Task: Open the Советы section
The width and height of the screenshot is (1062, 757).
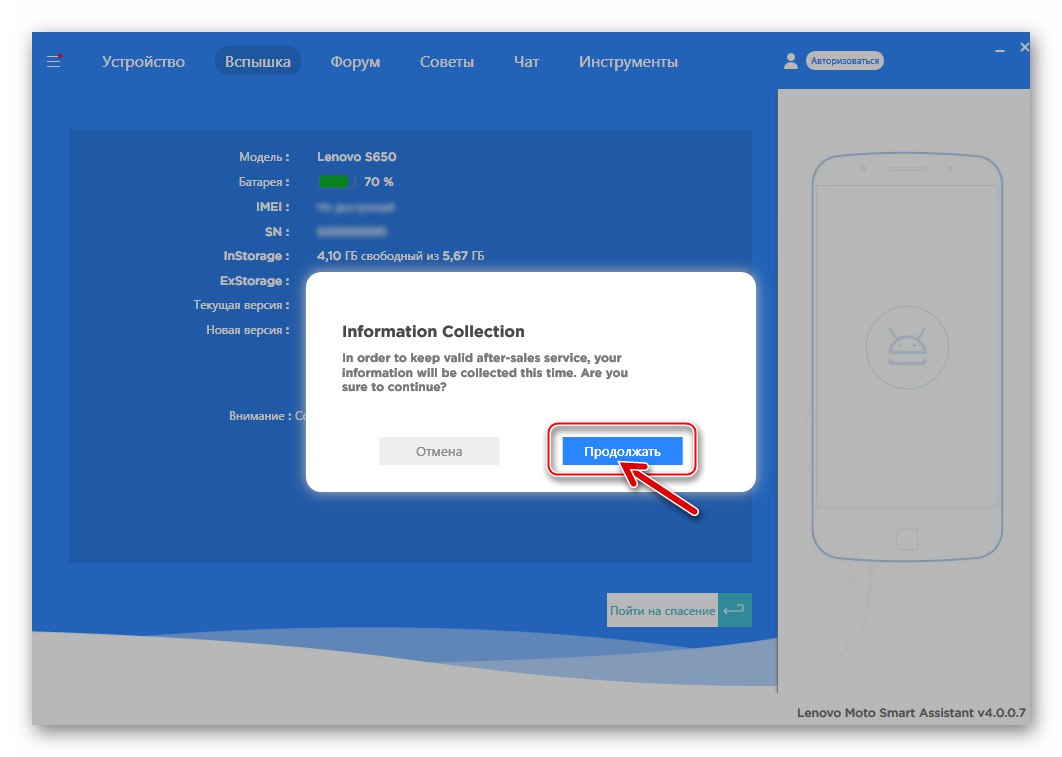Action: (447, 62)
